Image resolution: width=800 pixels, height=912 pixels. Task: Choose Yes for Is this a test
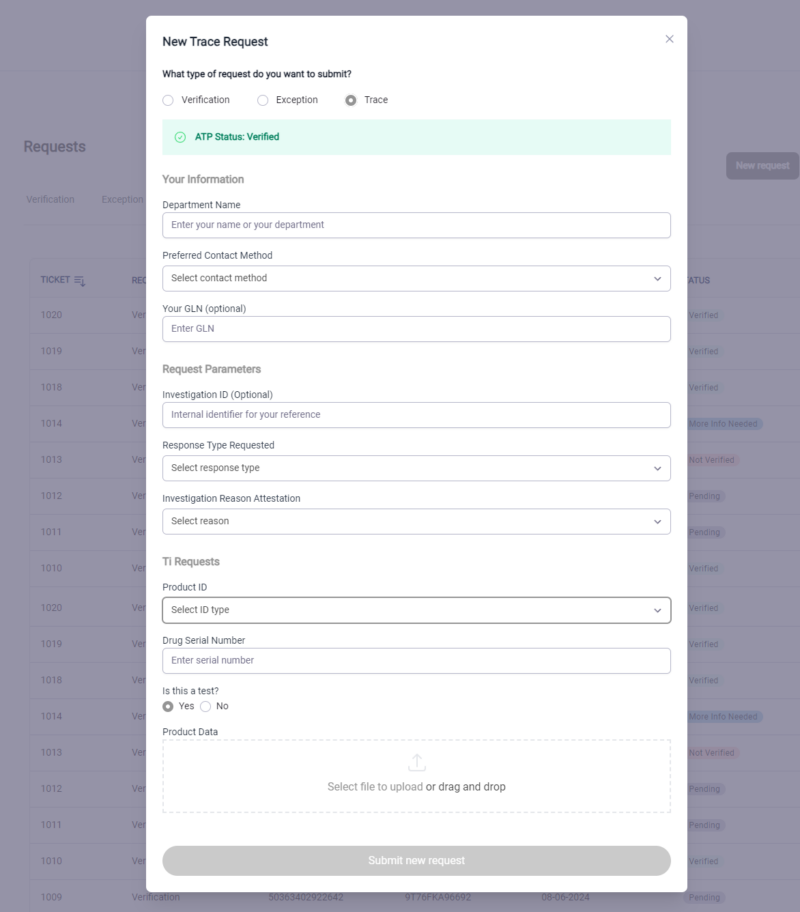[x=168, y=706]
